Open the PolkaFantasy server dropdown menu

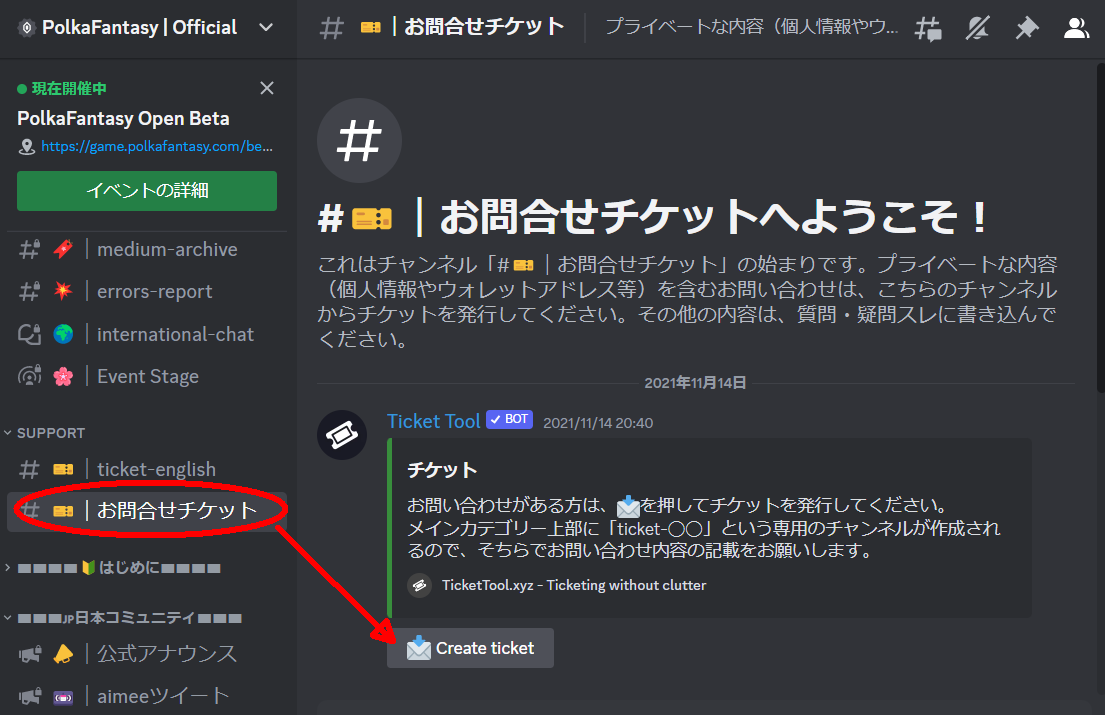[x=265, y=27]
